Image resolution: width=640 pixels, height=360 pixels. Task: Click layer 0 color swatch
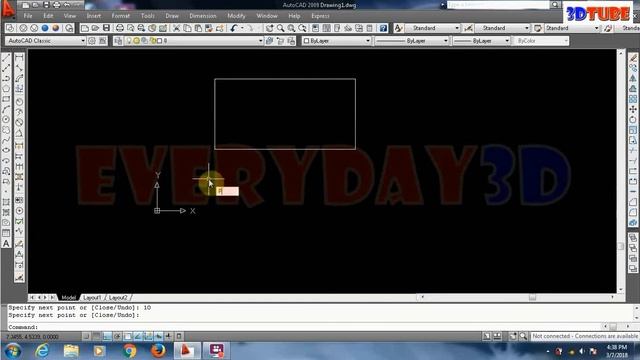coord(159,41)
